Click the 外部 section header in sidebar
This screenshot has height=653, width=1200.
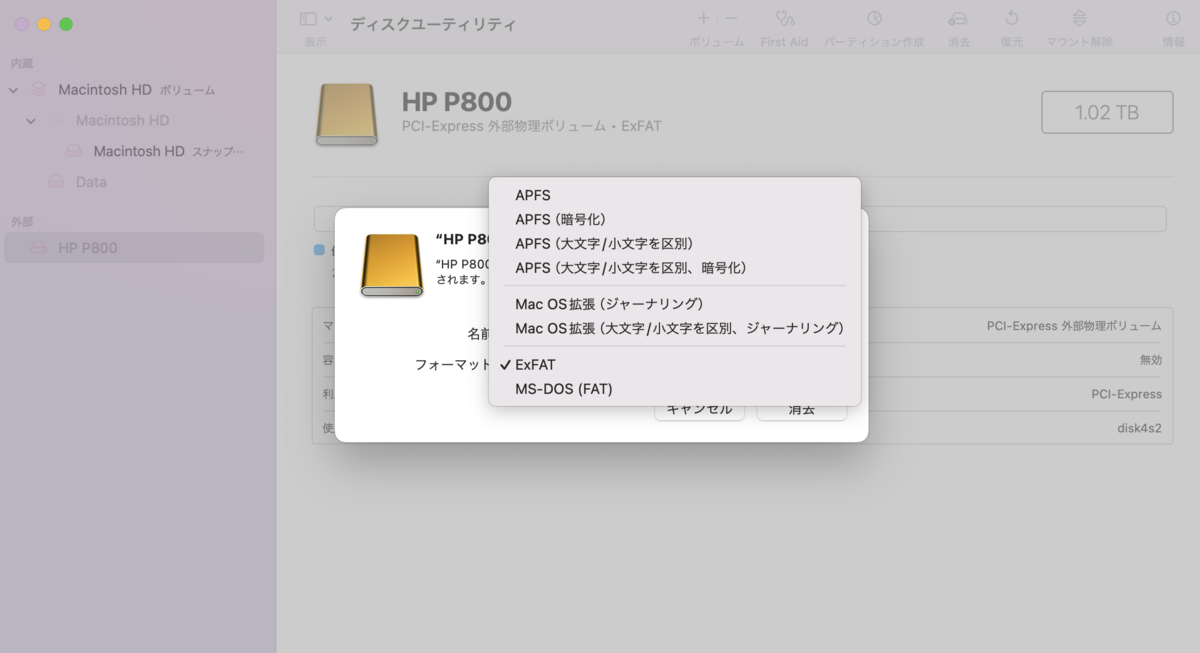[x=22, y=221]
